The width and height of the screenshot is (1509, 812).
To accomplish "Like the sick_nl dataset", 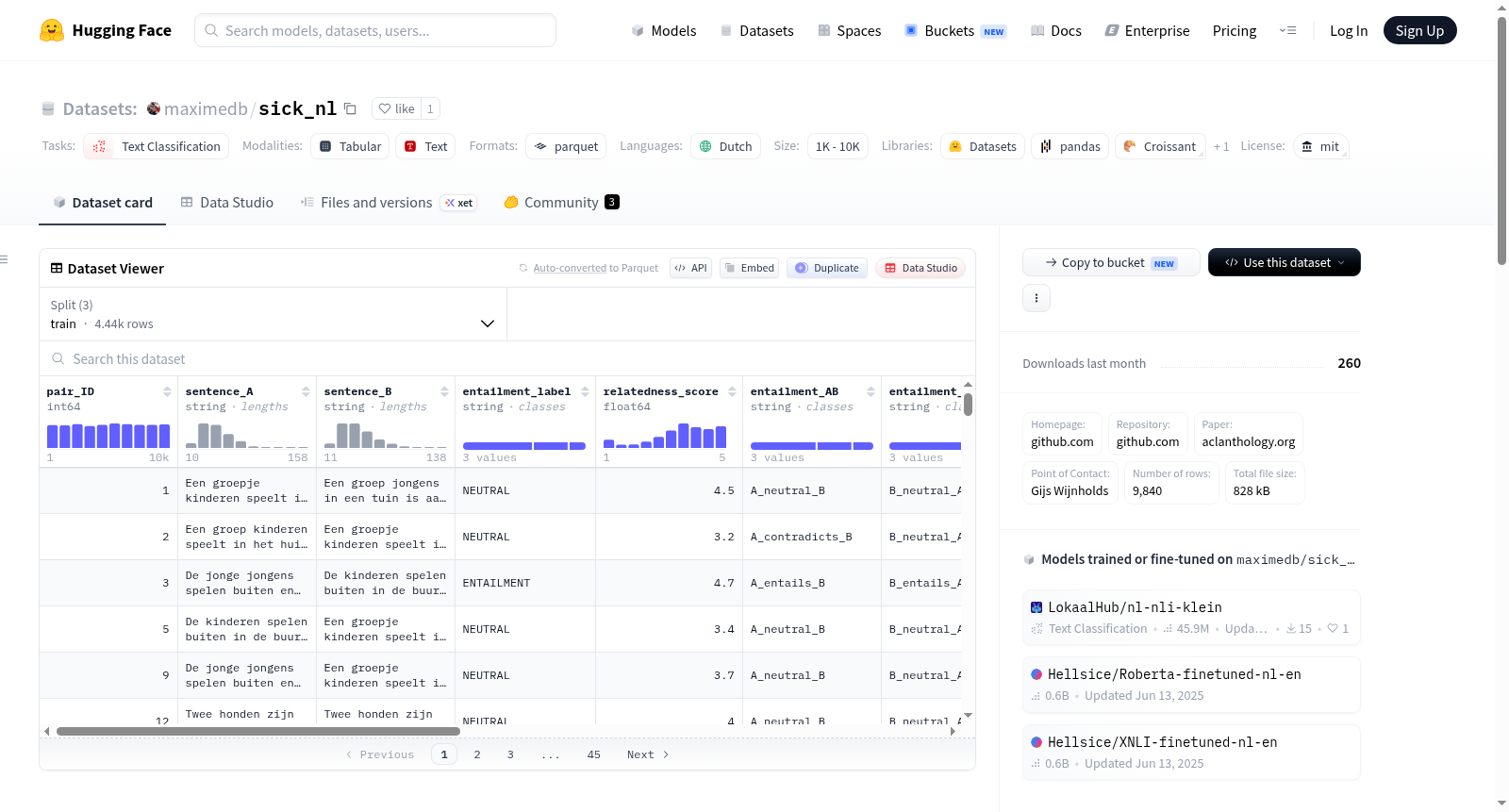I will coord(396,108).
